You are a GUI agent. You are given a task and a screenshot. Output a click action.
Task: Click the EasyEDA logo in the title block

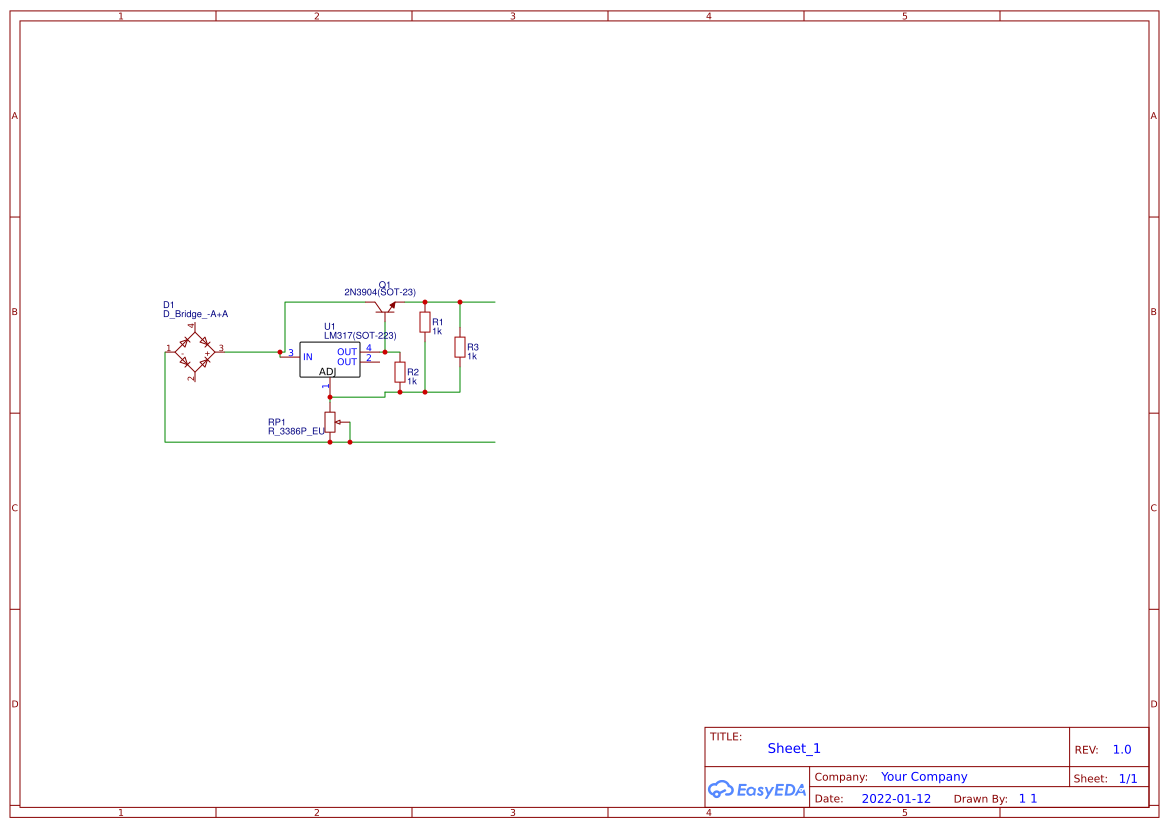[x=757, y=790]
